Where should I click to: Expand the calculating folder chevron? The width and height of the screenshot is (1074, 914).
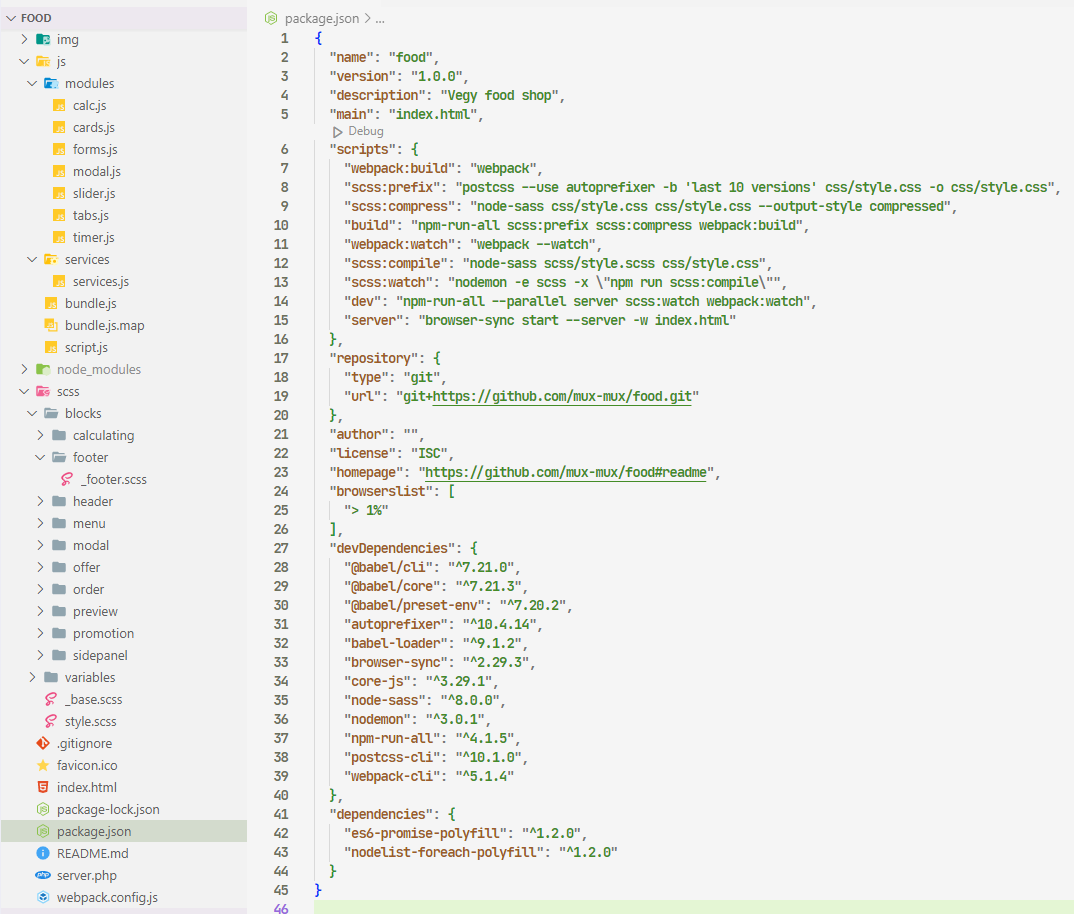point(40,435)
